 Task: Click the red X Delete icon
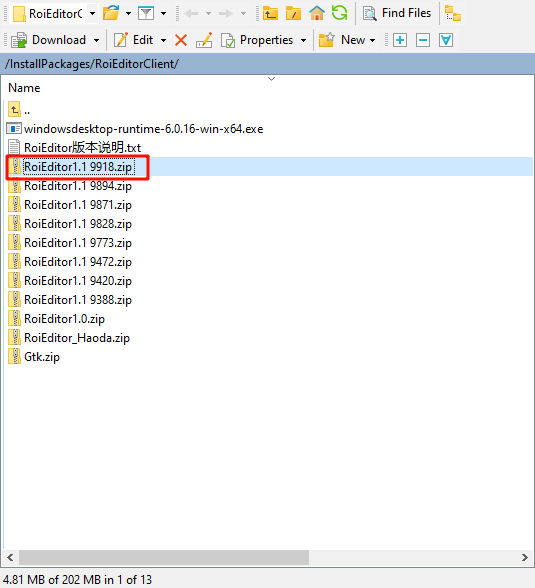(x=181, y=40)
